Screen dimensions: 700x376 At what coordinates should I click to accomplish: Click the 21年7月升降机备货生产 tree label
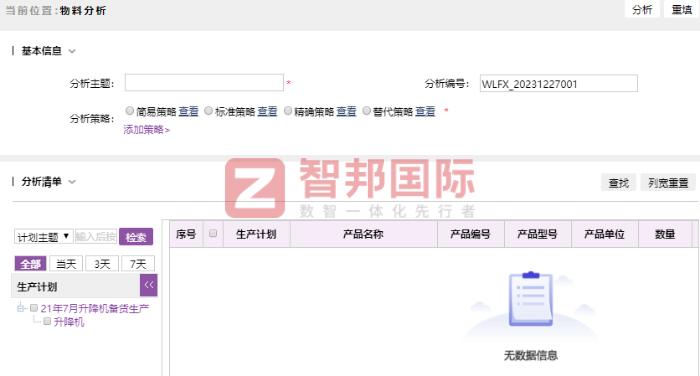tap(95, 309)
